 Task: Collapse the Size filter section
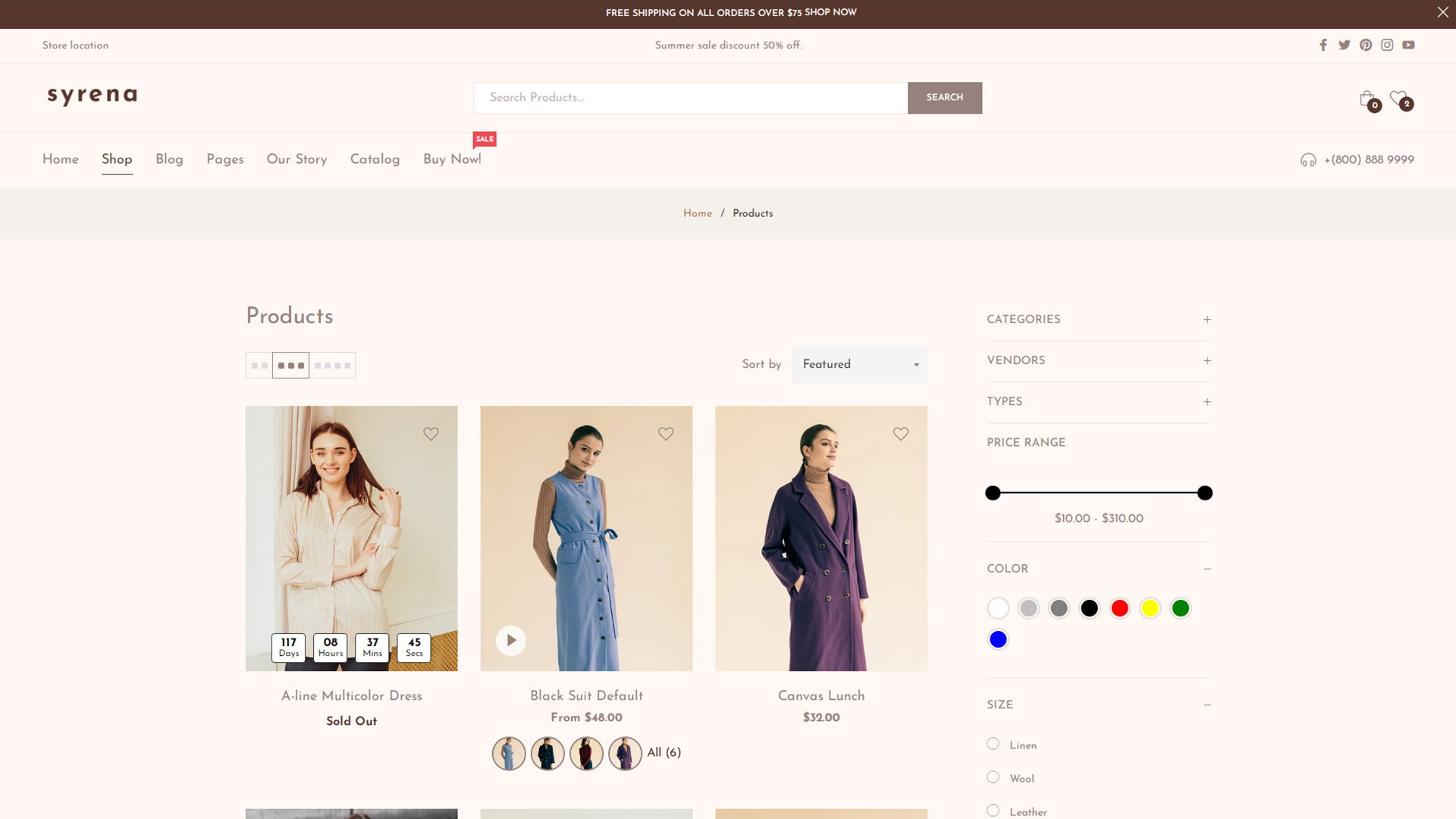1207,705
